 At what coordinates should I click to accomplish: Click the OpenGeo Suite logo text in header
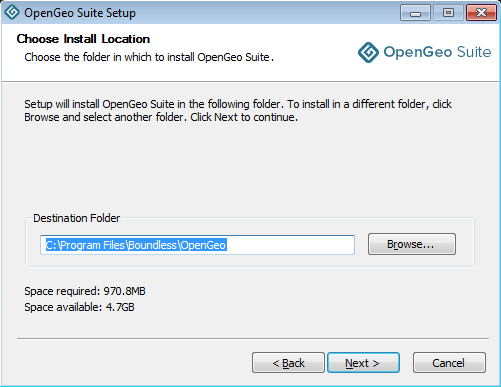tap(437, 52)
